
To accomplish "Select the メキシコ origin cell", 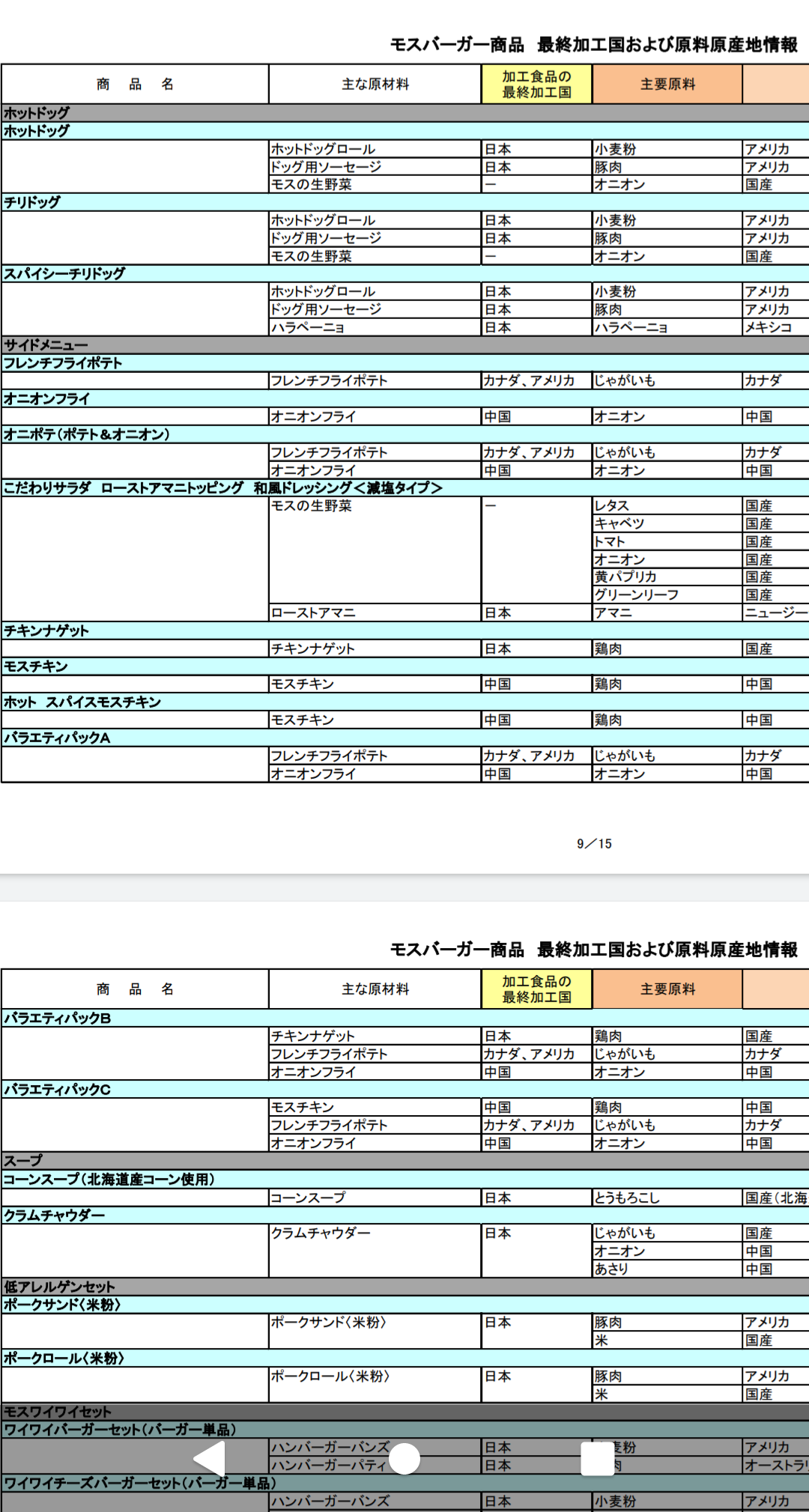I will tap(775, 327).
